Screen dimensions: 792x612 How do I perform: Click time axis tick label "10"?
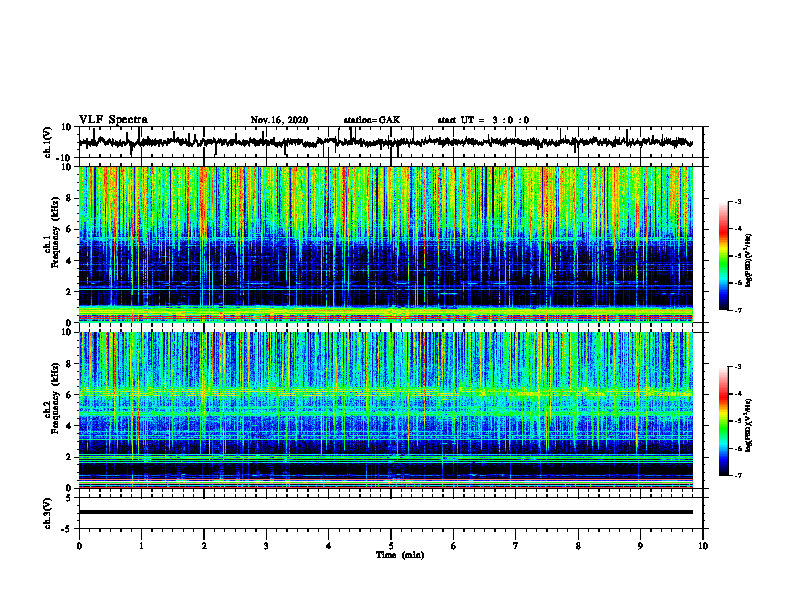[x=703, y=546]
